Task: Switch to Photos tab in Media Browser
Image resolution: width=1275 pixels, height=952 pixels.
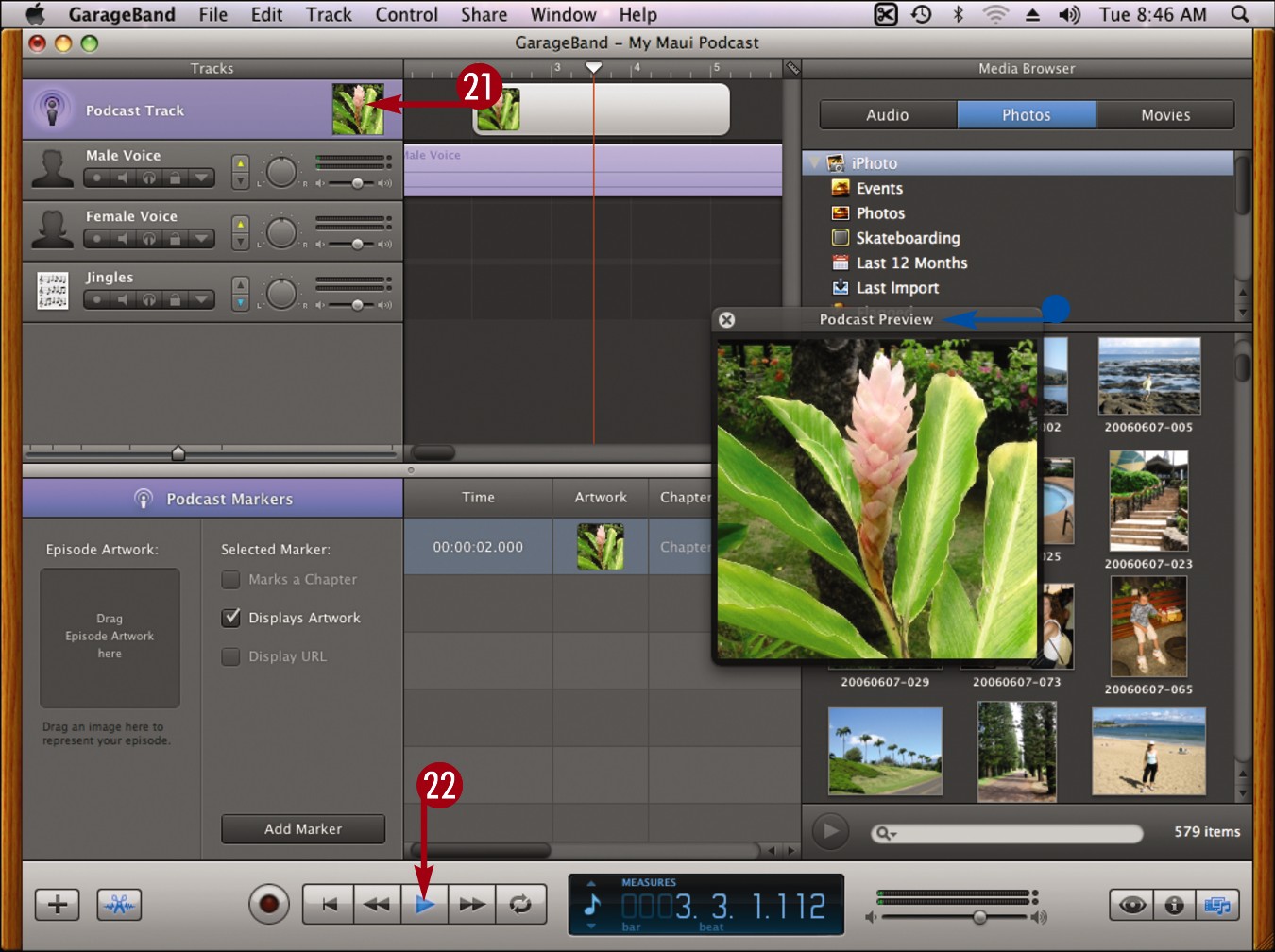Action: pos(1027,115)
